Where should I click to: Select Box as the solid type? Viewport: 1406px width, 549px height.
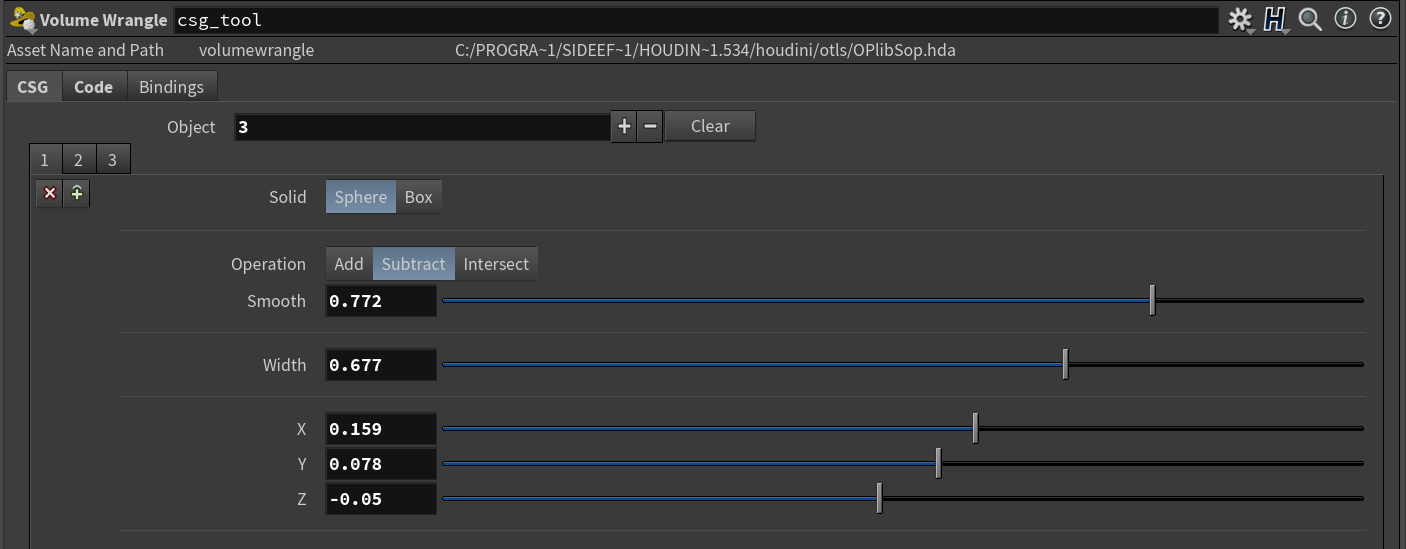pos(418,197)
